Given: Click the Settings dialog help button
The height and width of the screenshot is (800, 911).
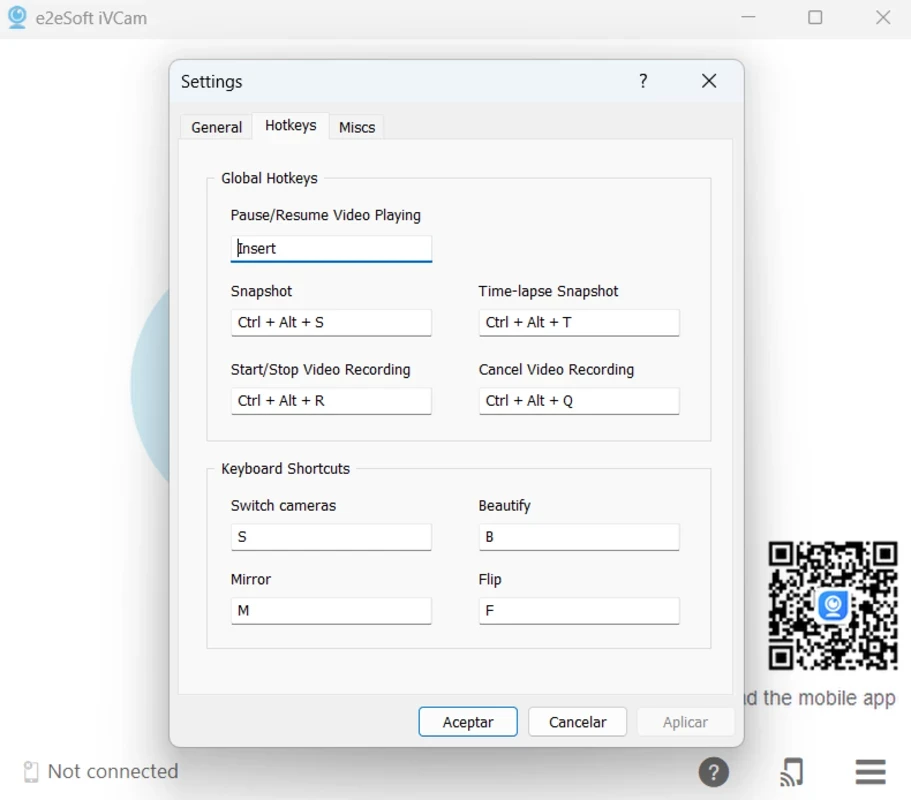Looking at the screenshot, I should pos(643,81).
